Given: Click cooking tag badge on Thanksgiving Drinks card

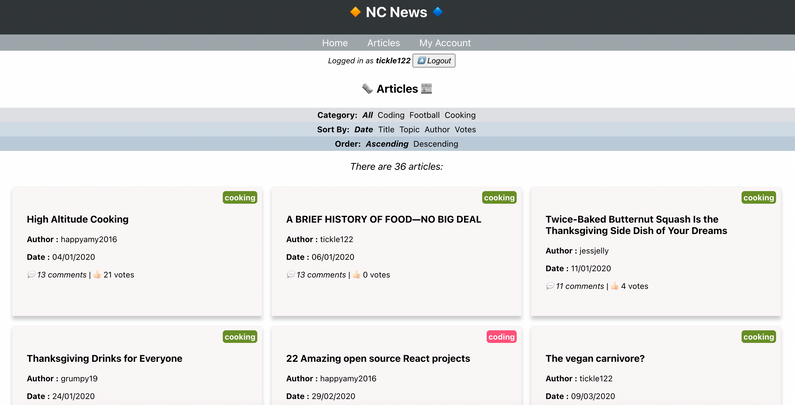Looking at the screenshot, I should [x=240, y=337].
